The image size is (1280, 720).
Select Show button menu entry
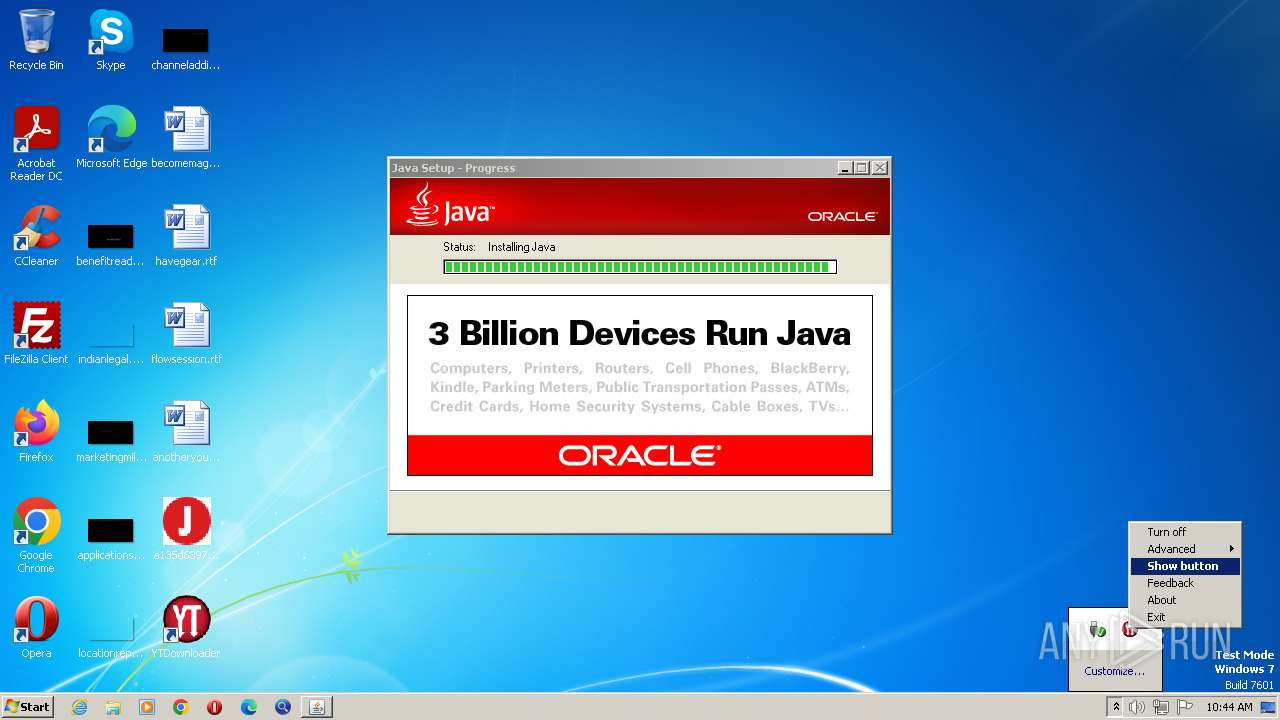coord(1185,566)
